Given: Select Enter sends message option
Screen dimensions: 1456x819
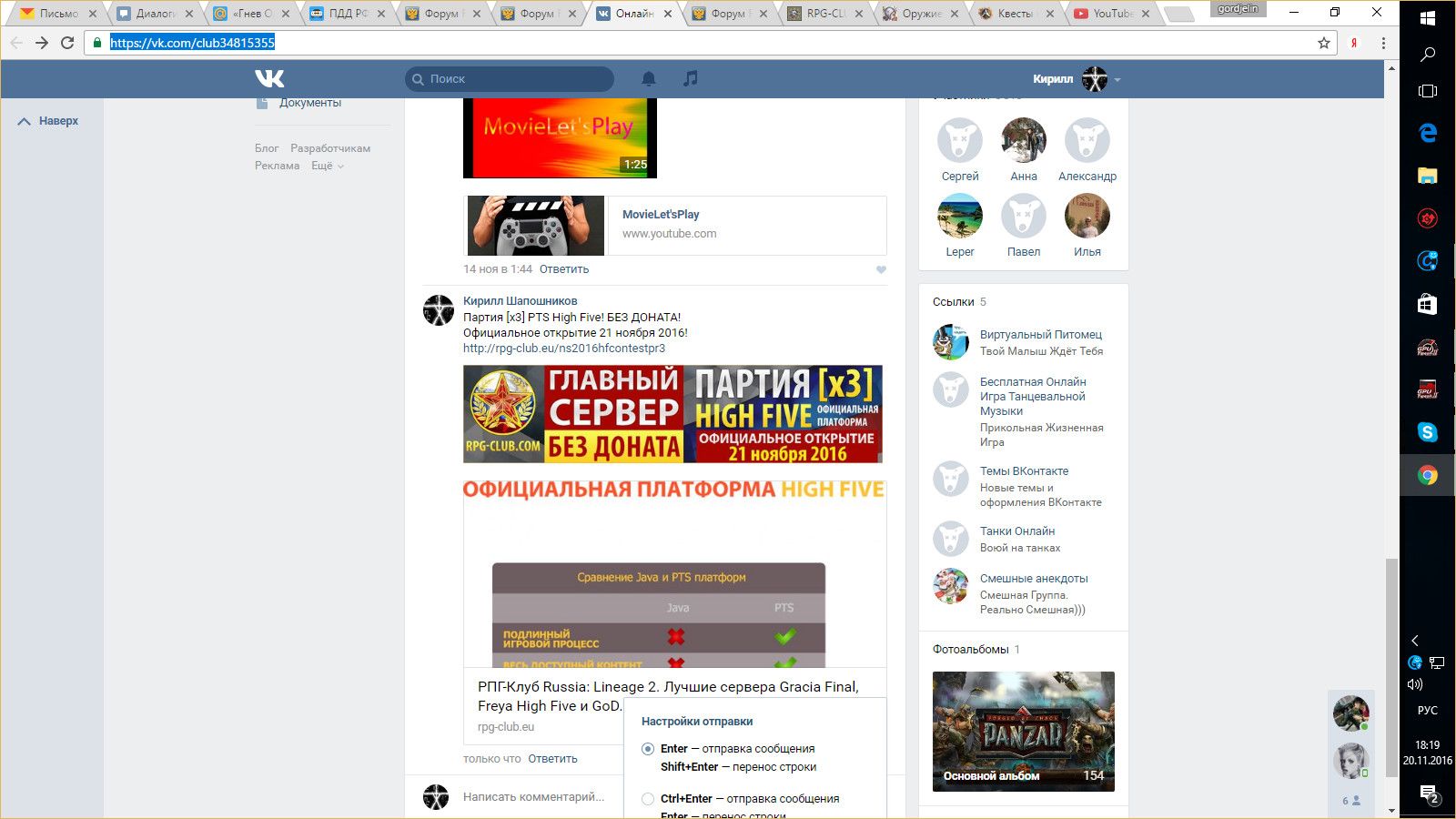Looking at the screenshot, I should [648, 749].
